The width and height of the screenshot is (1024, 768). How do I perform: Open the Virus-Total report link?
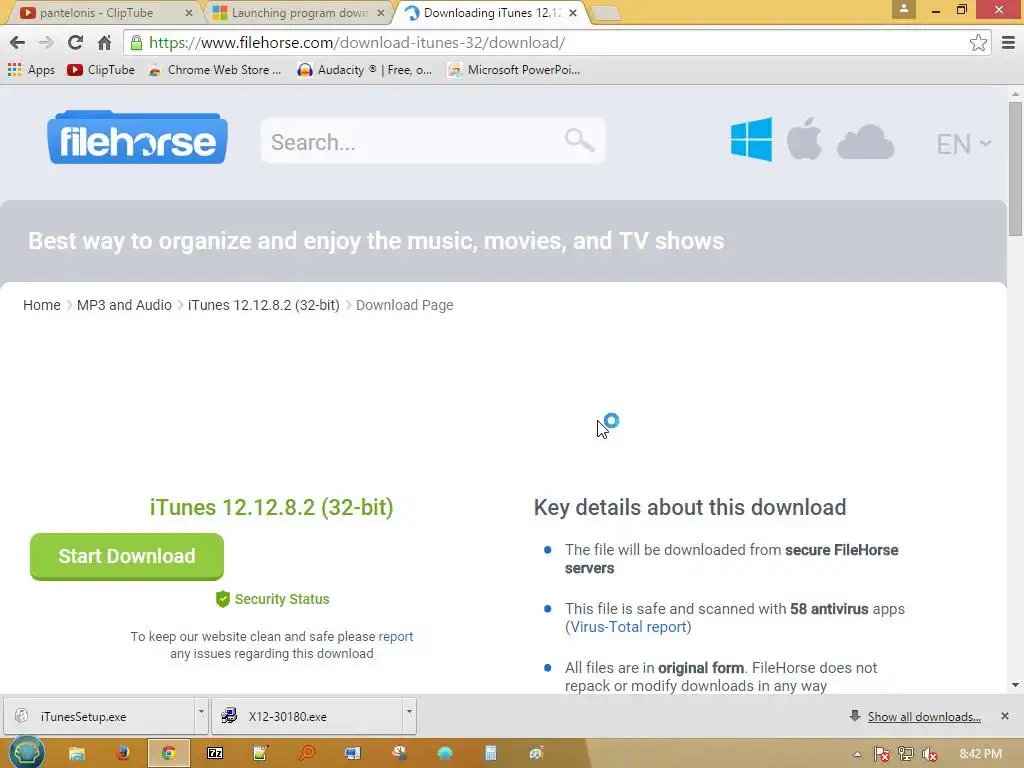[628, 627]
